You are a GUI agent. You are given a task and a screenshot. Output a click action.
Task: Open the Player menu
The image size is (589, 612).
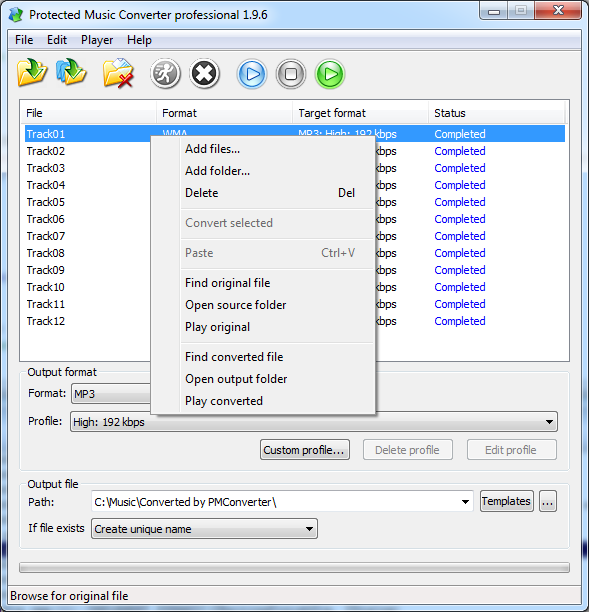click(x=97, y=40)
